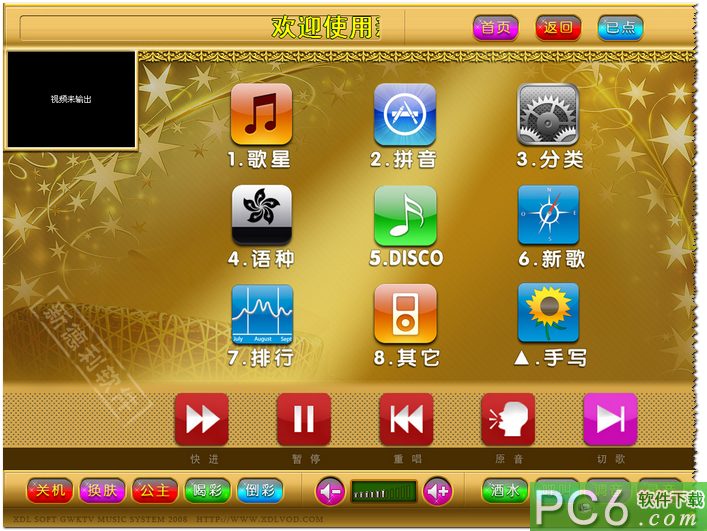The width and height of the screenshot is (707, 531).
Task: Click the 2.拼音 text label
Action: coord(404,160)
